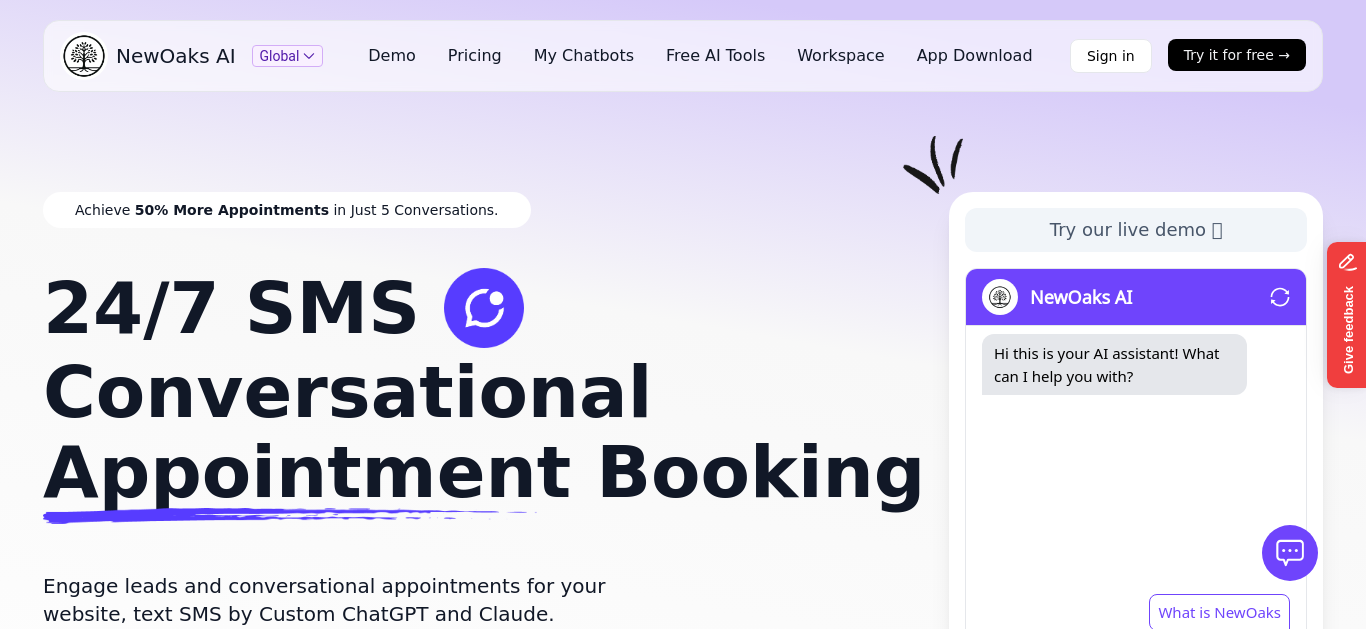This screenshot has height=629, width=1366.
Task: Refresh the live demo chat
Action: click(1280, 297)
